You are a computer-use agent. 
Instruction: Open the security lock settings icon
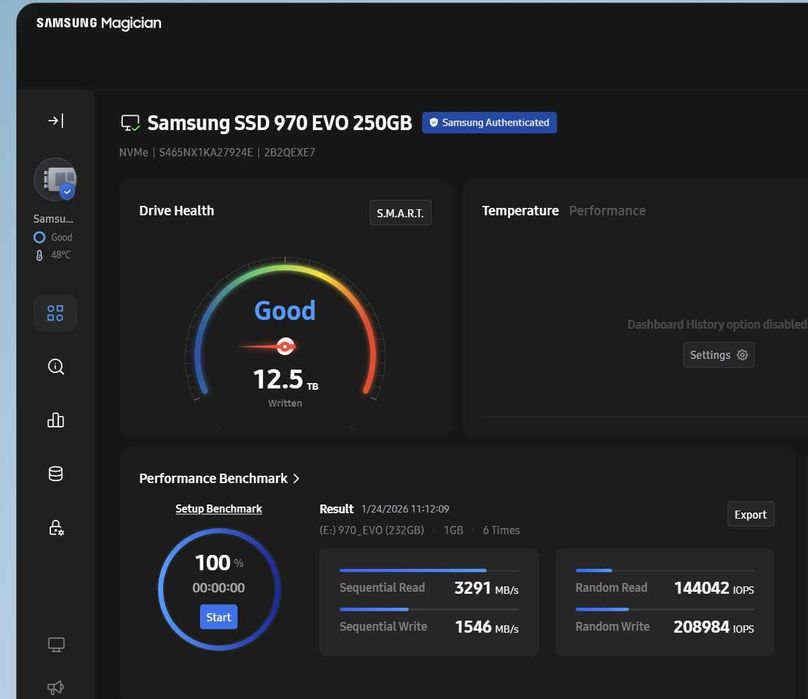point(56,527)
